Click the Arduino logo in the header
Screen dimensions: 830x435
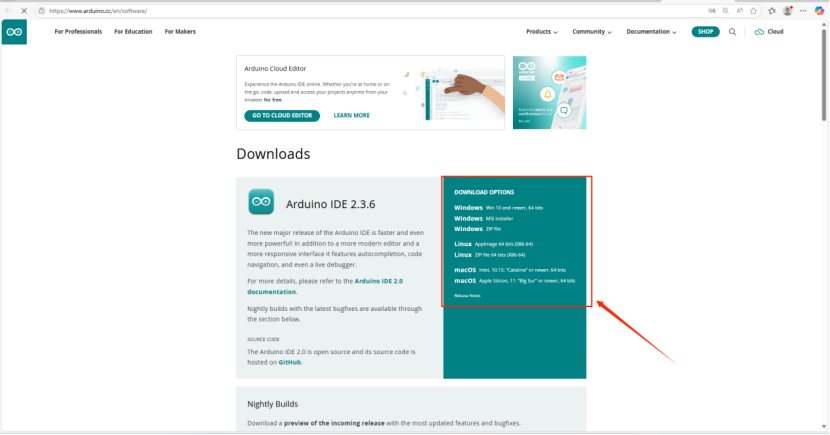[x=14, y=32]
